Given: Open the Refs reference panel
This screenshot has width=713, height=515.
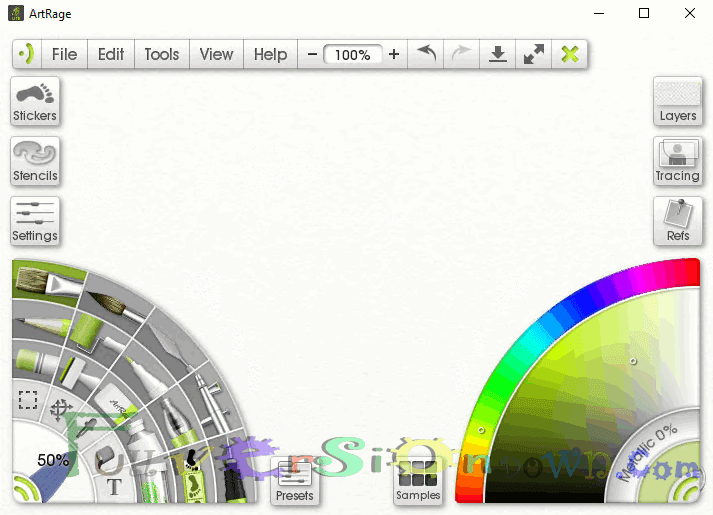Looking at the screenshot, I should (678, 221).
